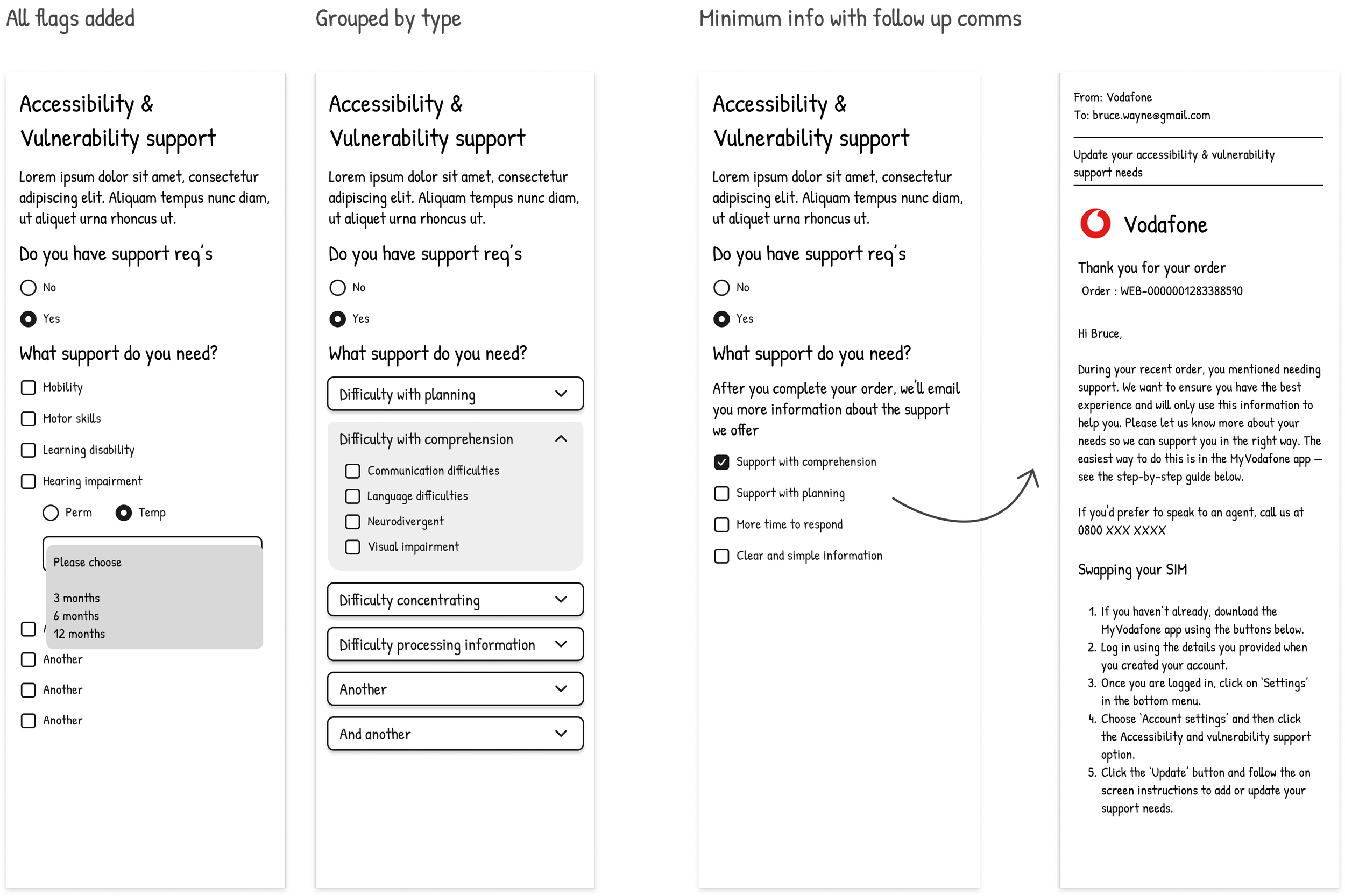The width and height of the screenshot is (1345, 896).
Task: Uncheck "Support with comprehension" in third panel
Action: (721, 461)
